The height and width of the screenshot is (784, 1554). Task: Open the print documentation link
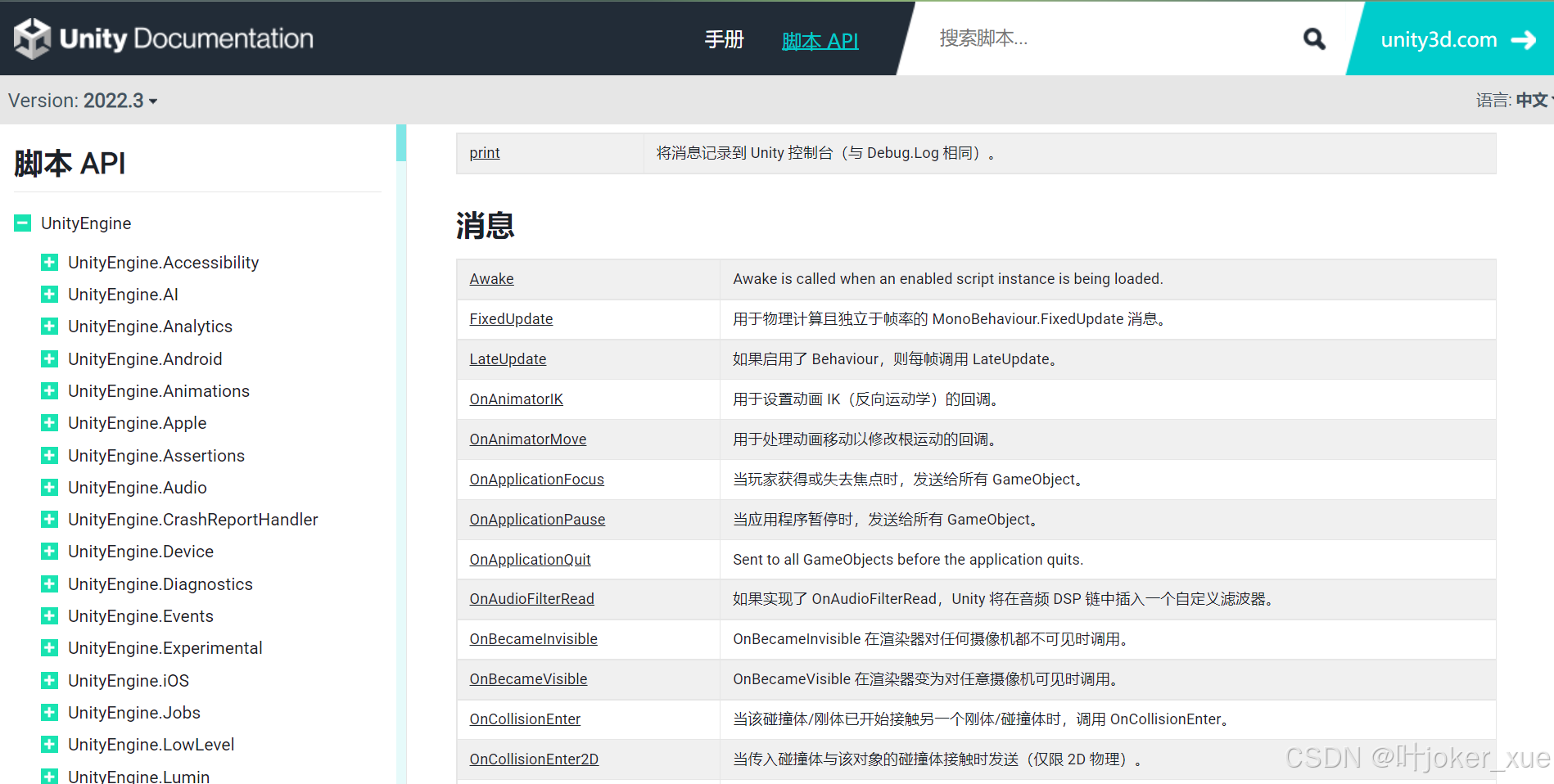click(484, 152)
